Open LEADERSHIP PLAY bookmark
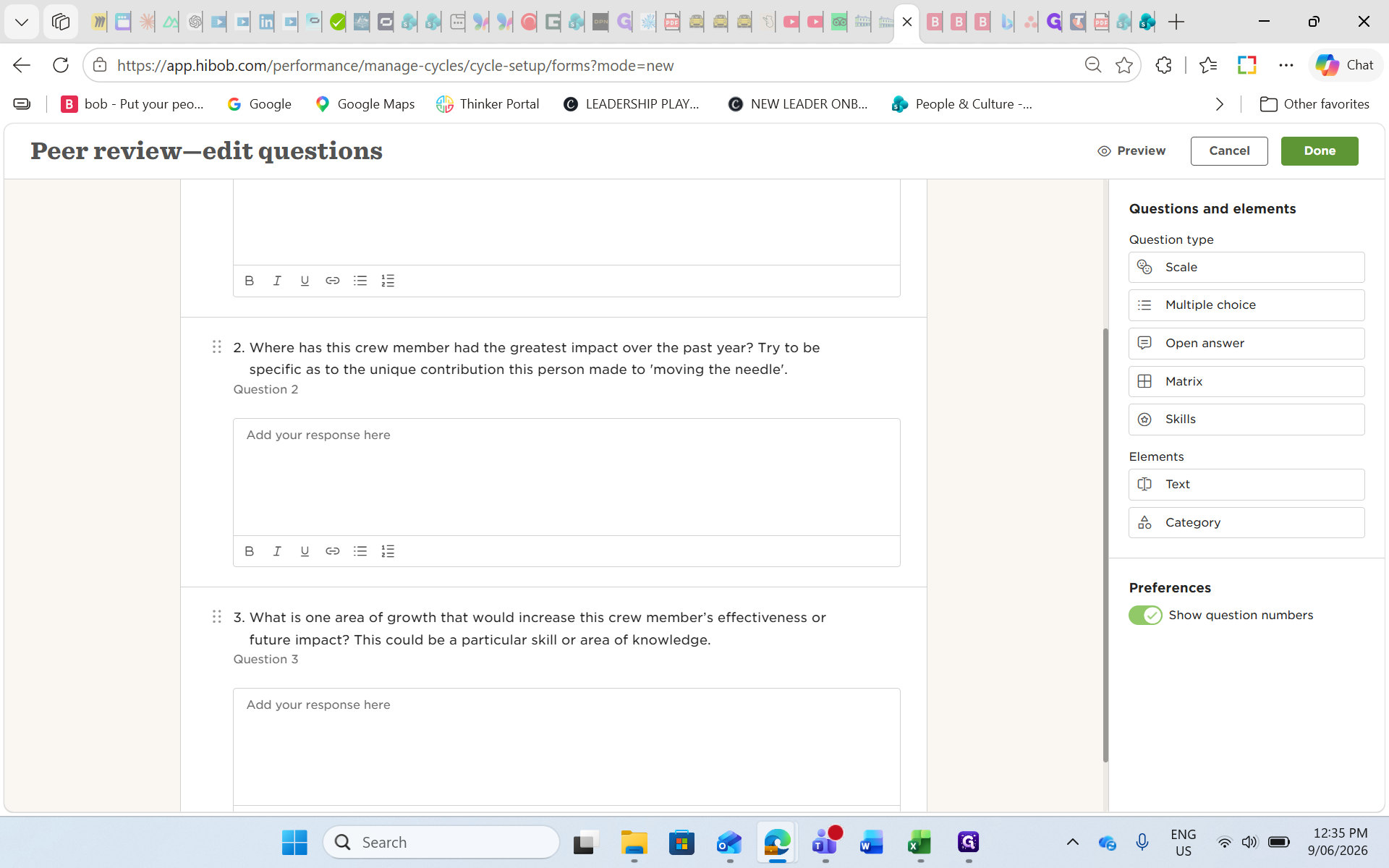Screen dimensions: 1389x868 tap(632, 104)
